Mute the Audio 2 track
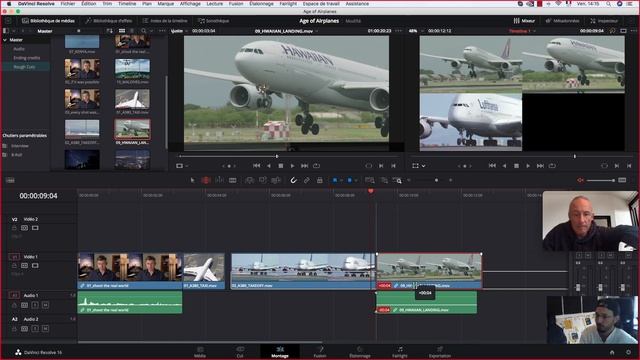This screenshot has height=360, width=640. (45, 329)
